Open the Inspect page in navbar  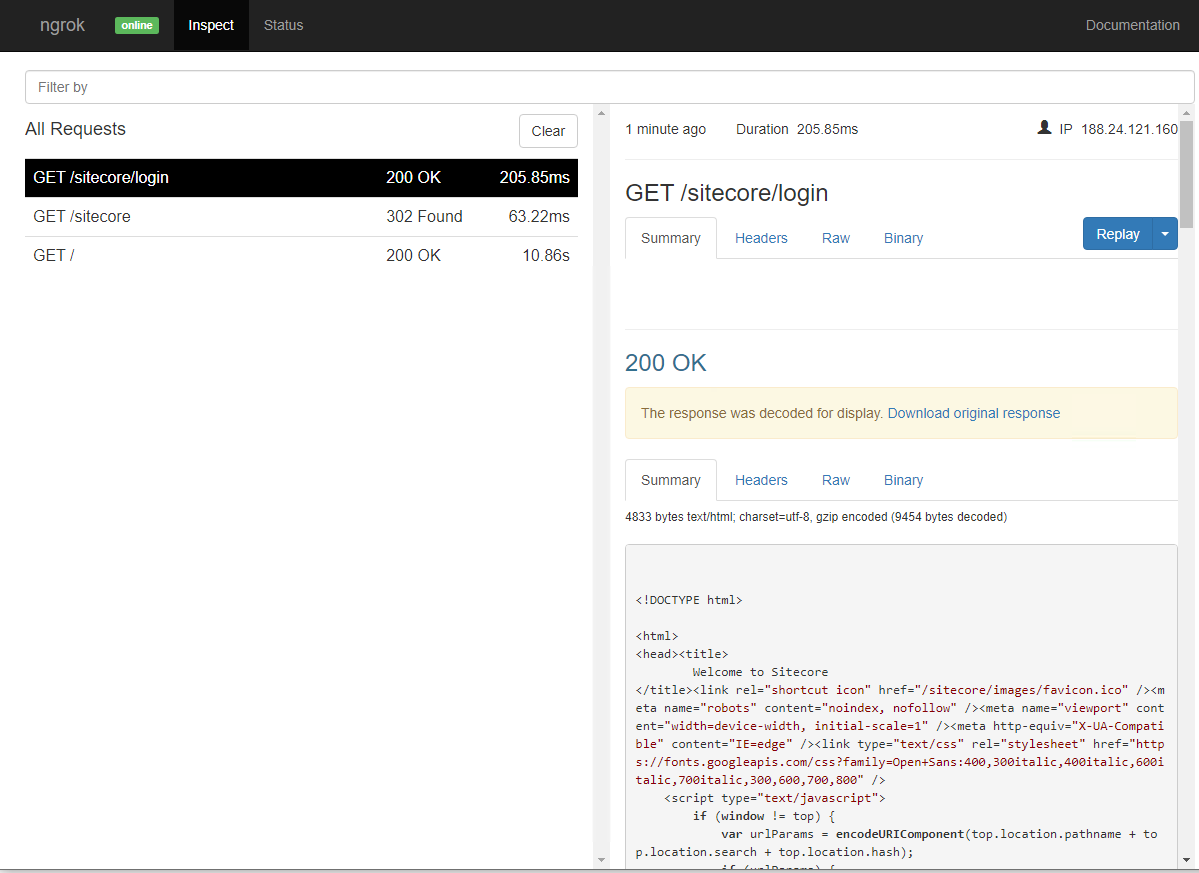tap(211, 25)
